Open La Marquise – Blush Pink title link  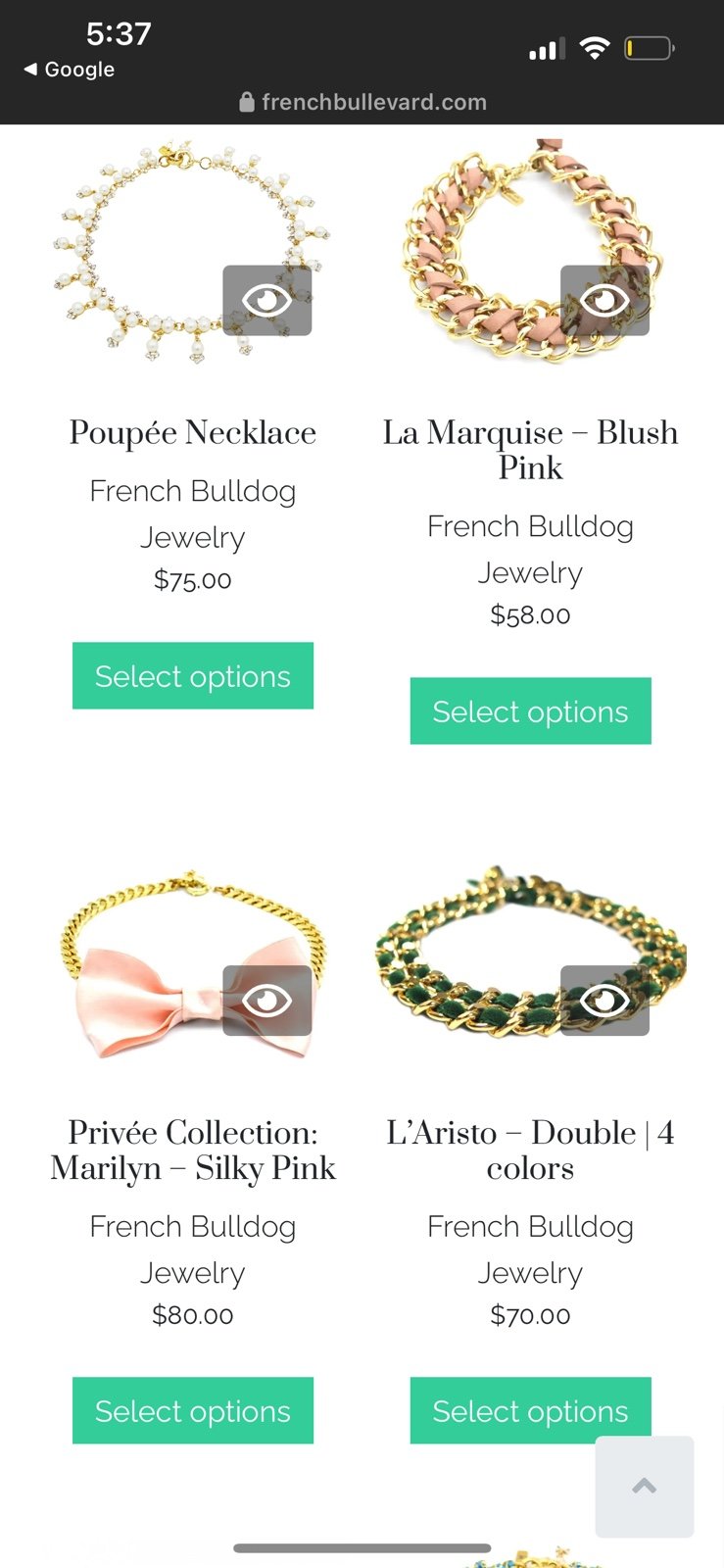(530, 450)
